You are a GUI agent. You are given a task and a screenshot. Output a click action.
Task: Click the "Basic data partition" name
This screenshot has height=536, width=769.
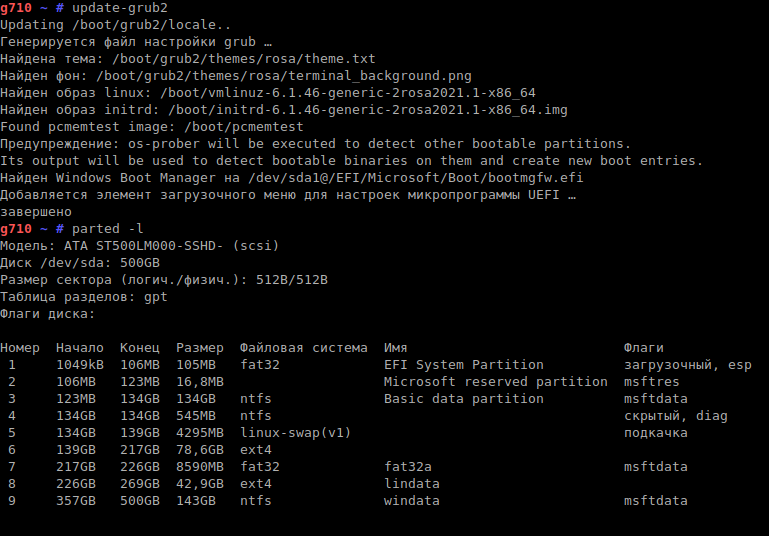coord(464,399)
